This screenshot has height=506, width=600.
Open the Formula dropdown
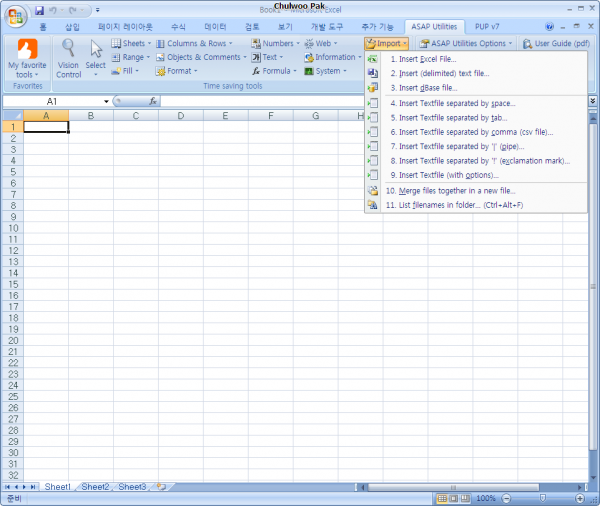[x=274, y=71]
